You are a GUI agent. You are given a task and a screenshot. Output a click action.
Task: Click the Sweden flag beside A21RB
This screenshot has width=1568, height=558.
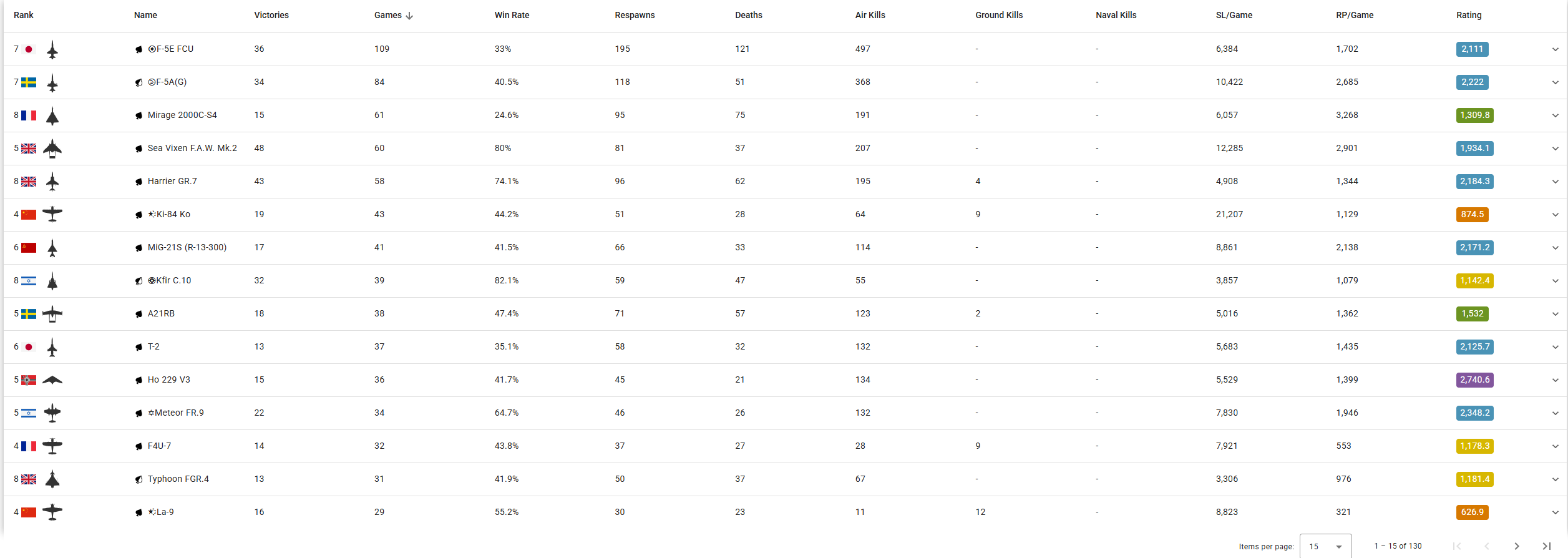click(x=29, y=314)
